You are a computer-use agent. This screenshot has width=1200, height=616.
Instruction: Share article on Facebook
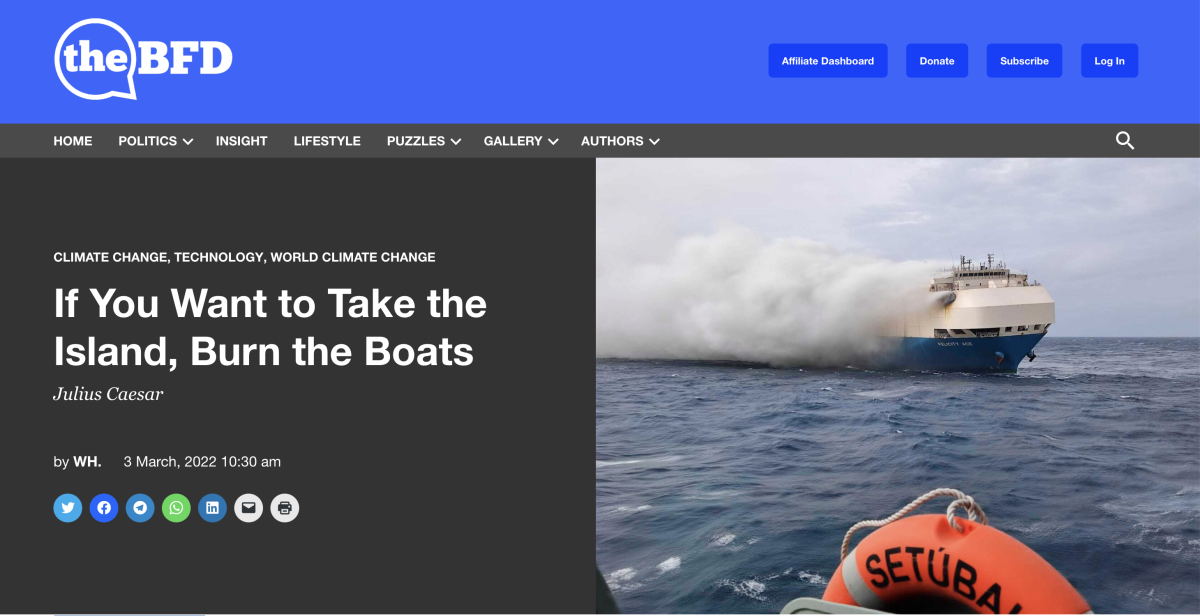coord(104,508)
